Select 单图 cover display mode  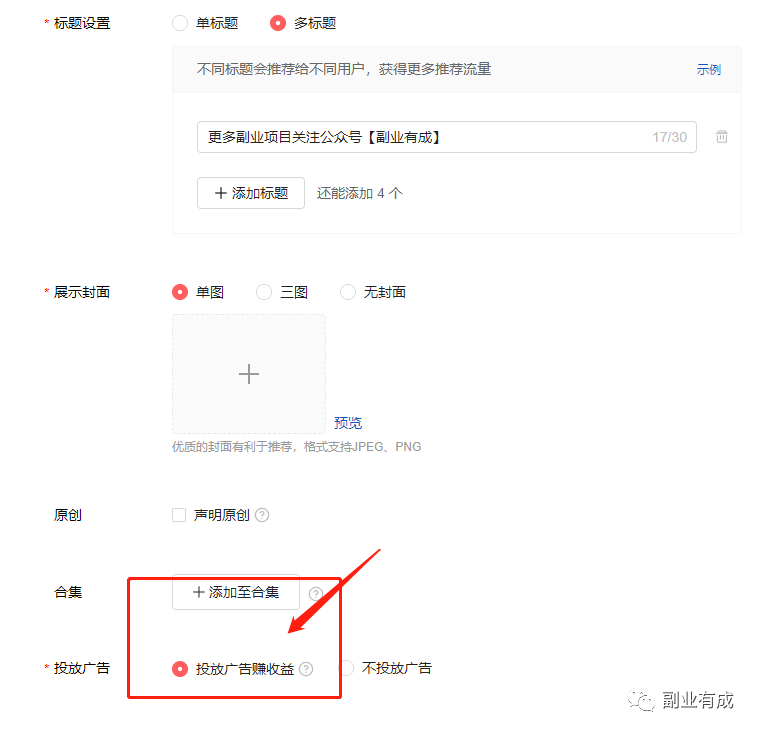pos(180,292)
